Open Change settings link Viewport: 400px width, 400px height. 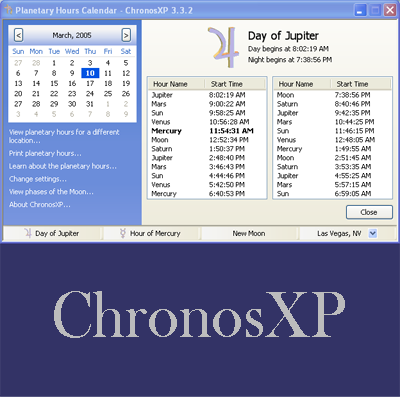[38, 179]
